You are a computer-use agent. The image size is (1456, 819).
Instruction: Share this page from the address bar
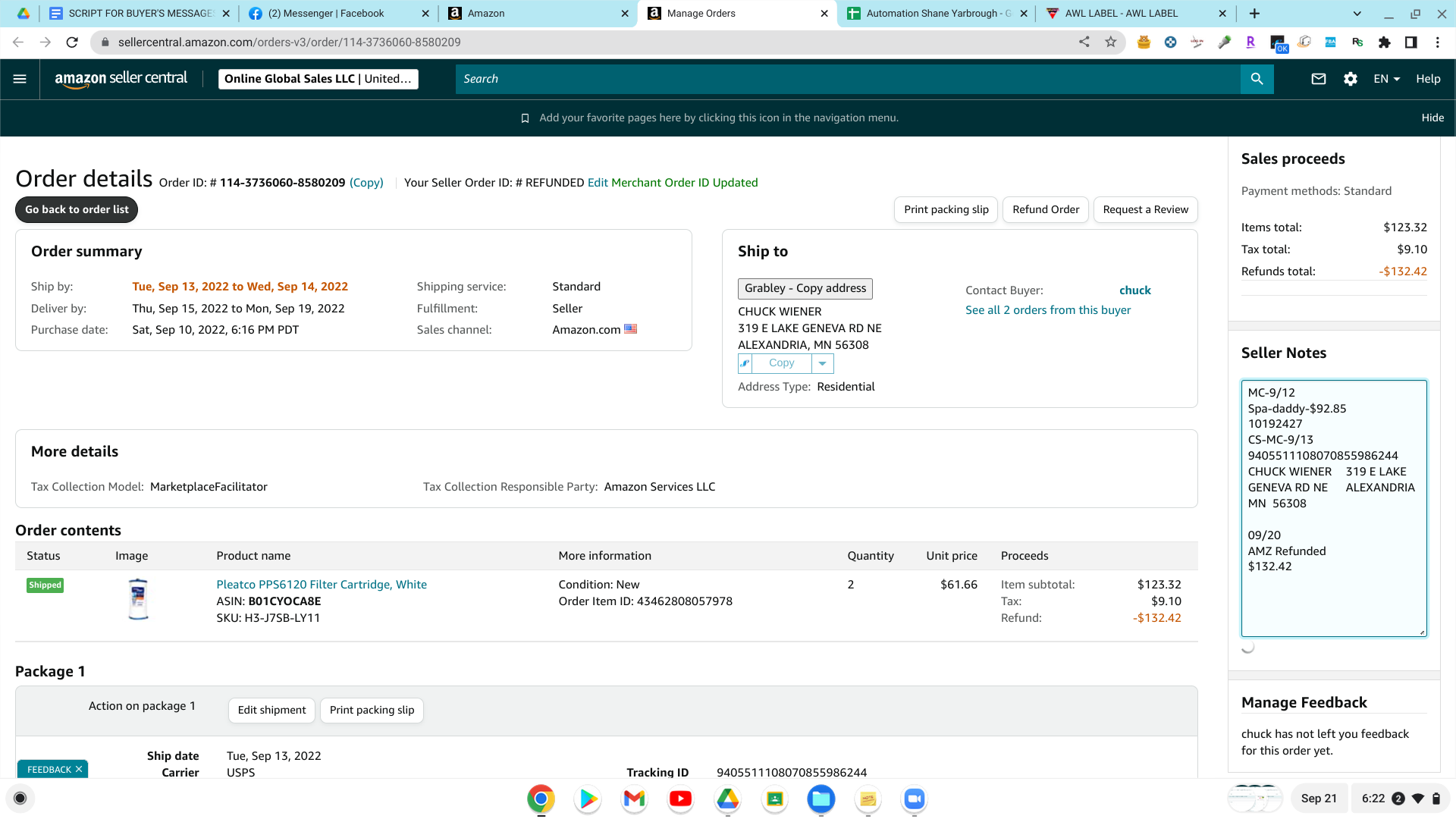click(x=1084, y=42)
